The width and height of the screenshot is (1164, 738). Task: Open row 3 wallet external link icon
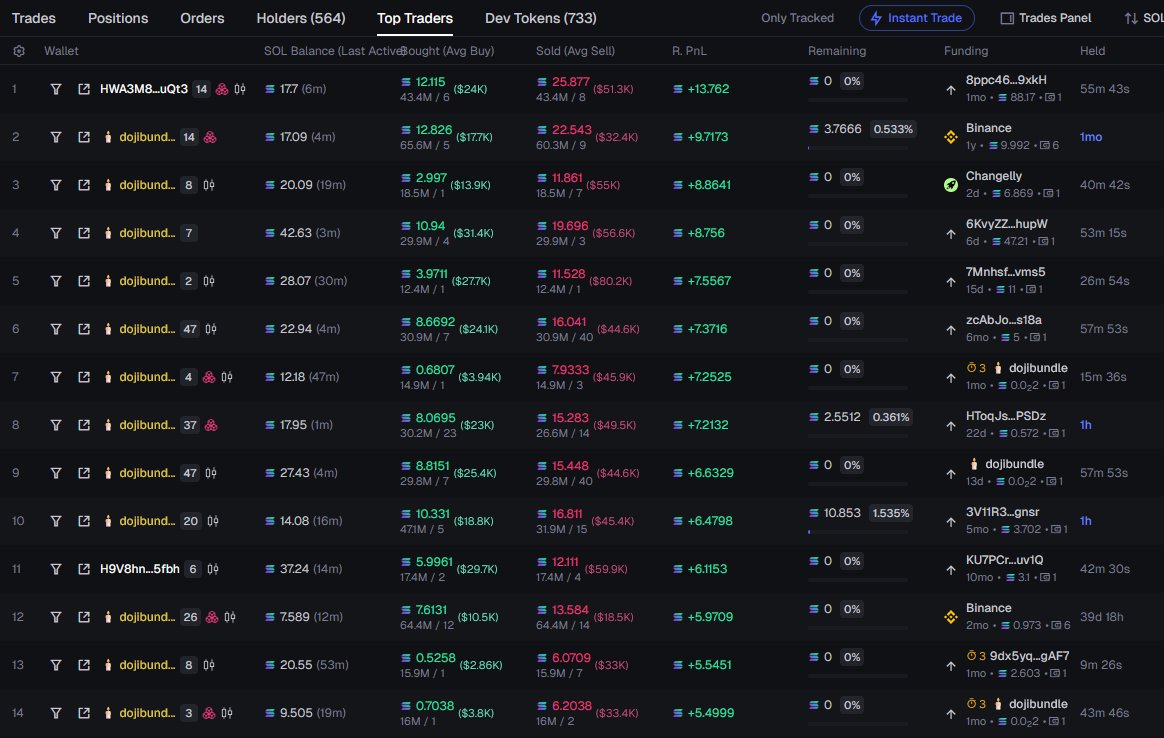(x=84, y=185)
